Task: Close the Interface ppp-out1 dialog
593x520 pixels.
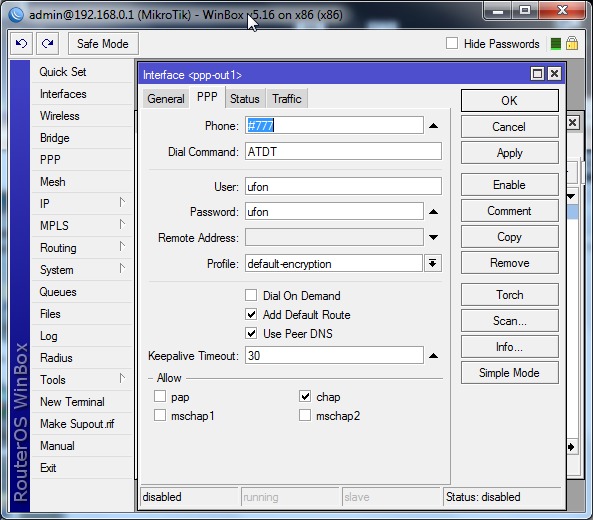Action: pyautogui.click(x=554, y=73)
